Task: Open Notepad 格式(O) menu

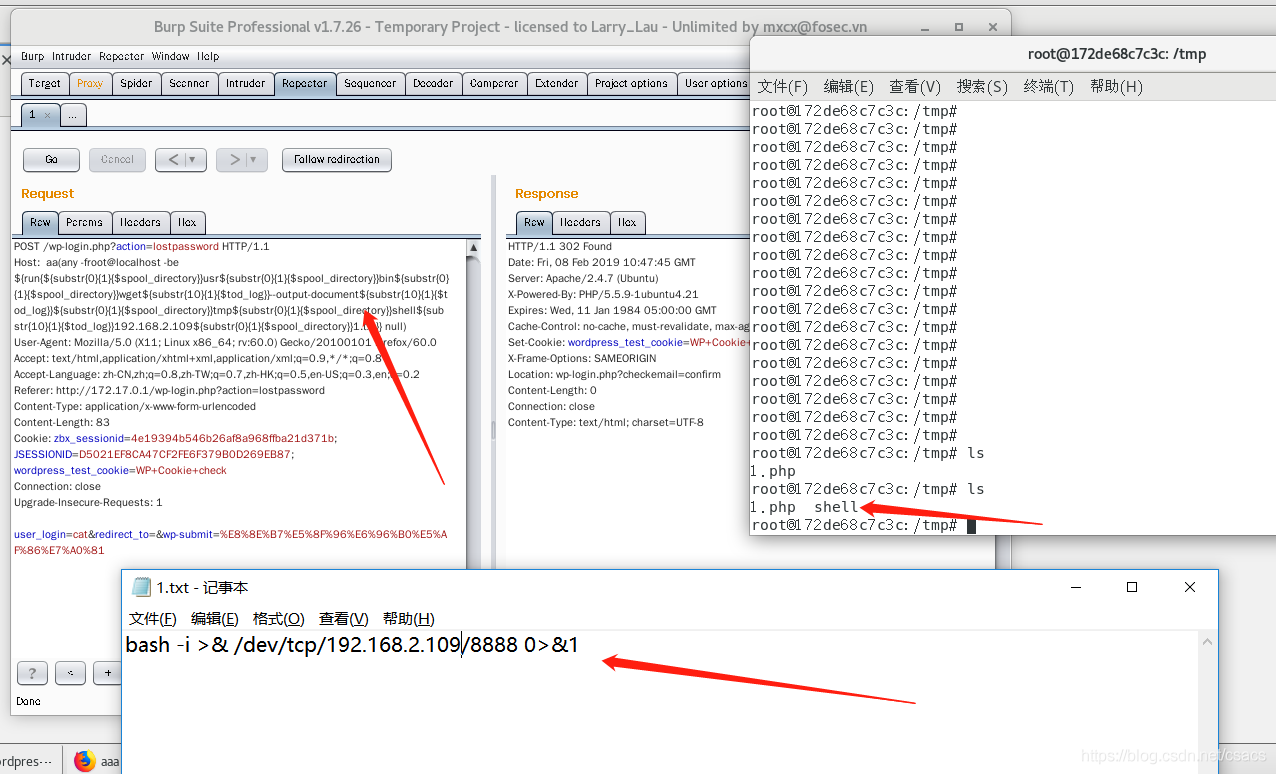Action: tap(279, 619)
